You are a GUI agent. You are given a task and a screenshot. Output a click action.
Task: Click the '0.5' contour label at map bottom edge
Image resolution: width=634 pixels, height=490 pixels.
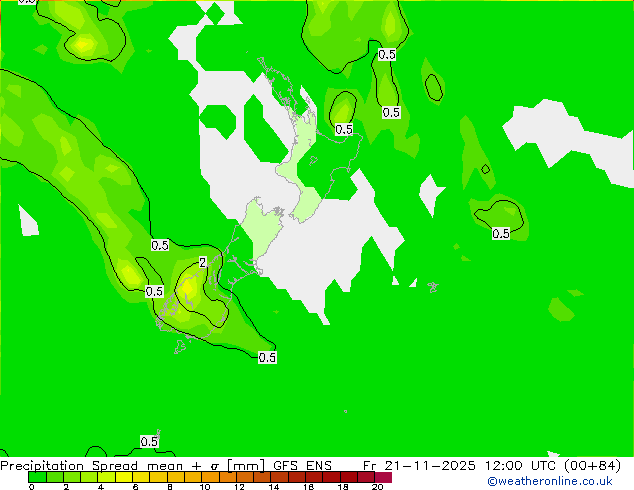coord(149,441)
